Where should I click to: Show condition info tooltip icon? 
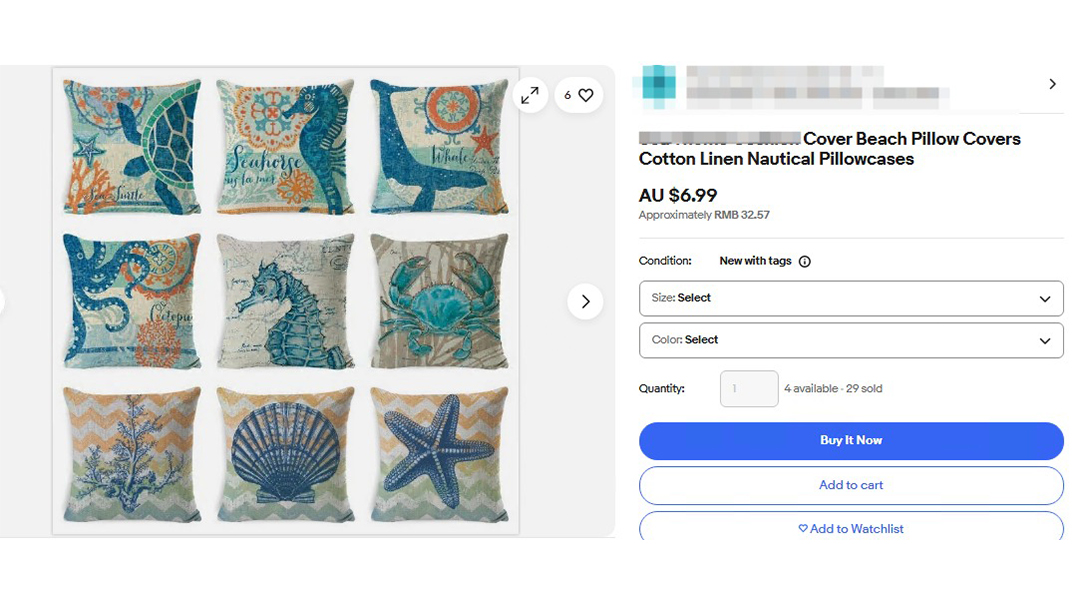tap(805, 262)
